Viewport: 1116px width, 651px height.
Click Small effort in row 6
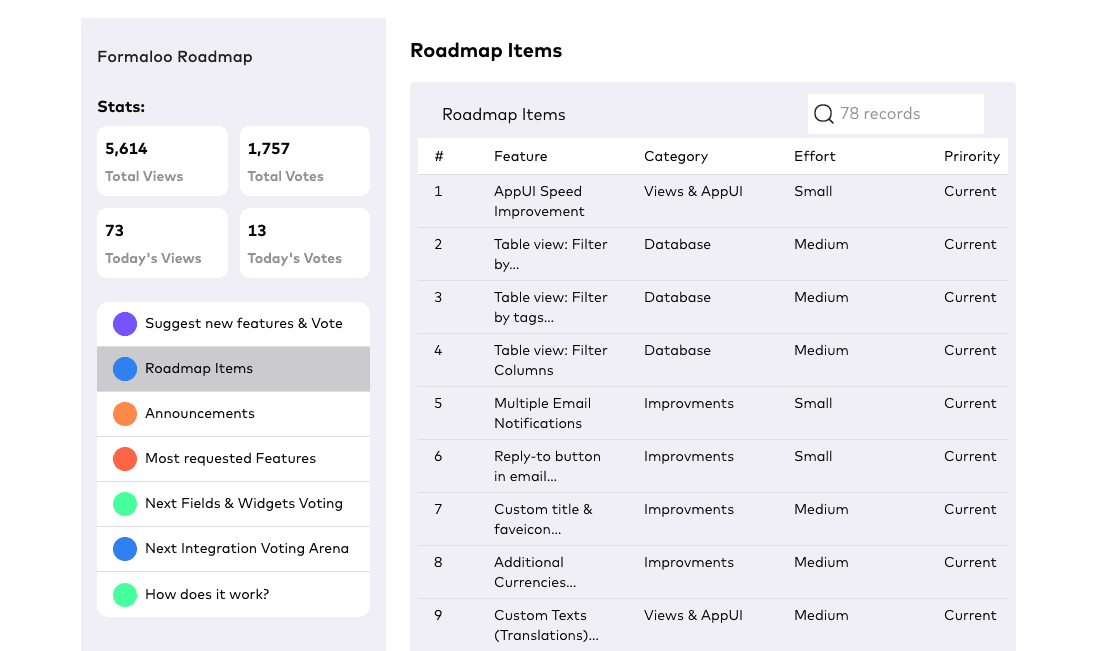click(813, 457)
